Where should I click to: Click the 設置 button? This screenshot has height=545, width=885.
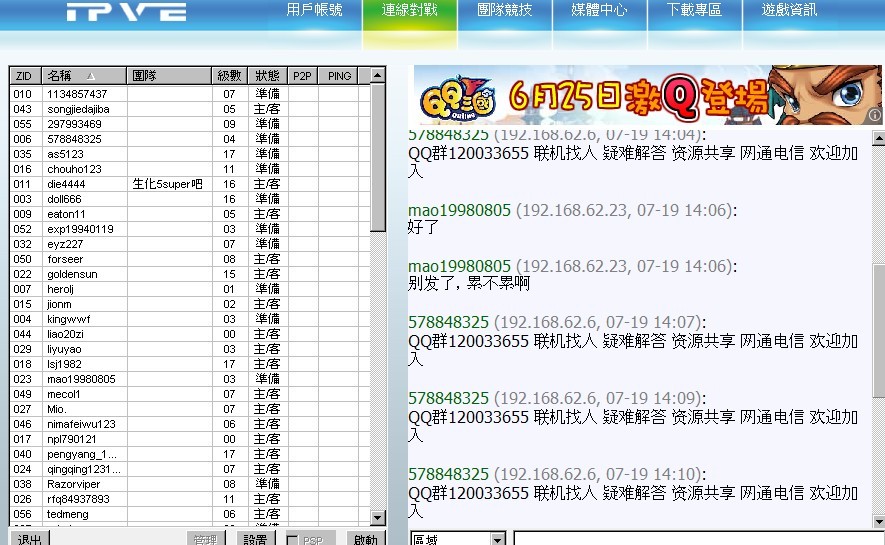(256, 539)
